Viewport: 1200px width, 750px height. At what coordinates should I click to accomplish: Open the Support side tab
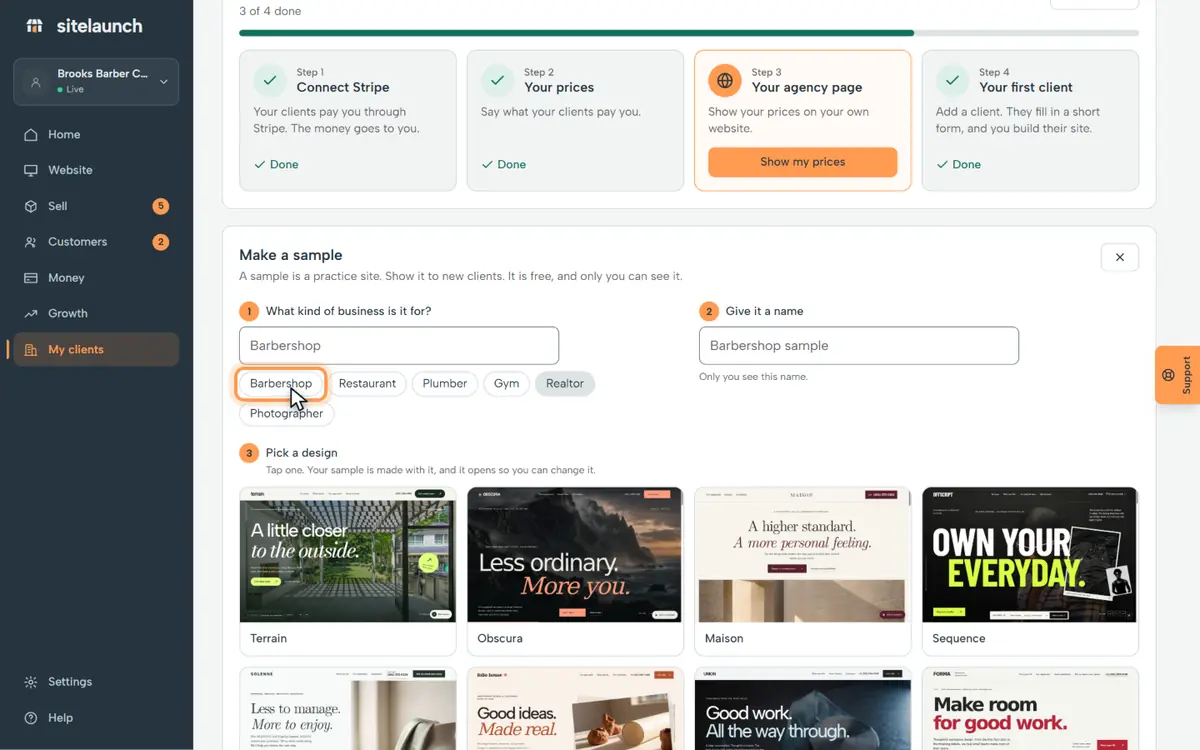[1177, 375]
